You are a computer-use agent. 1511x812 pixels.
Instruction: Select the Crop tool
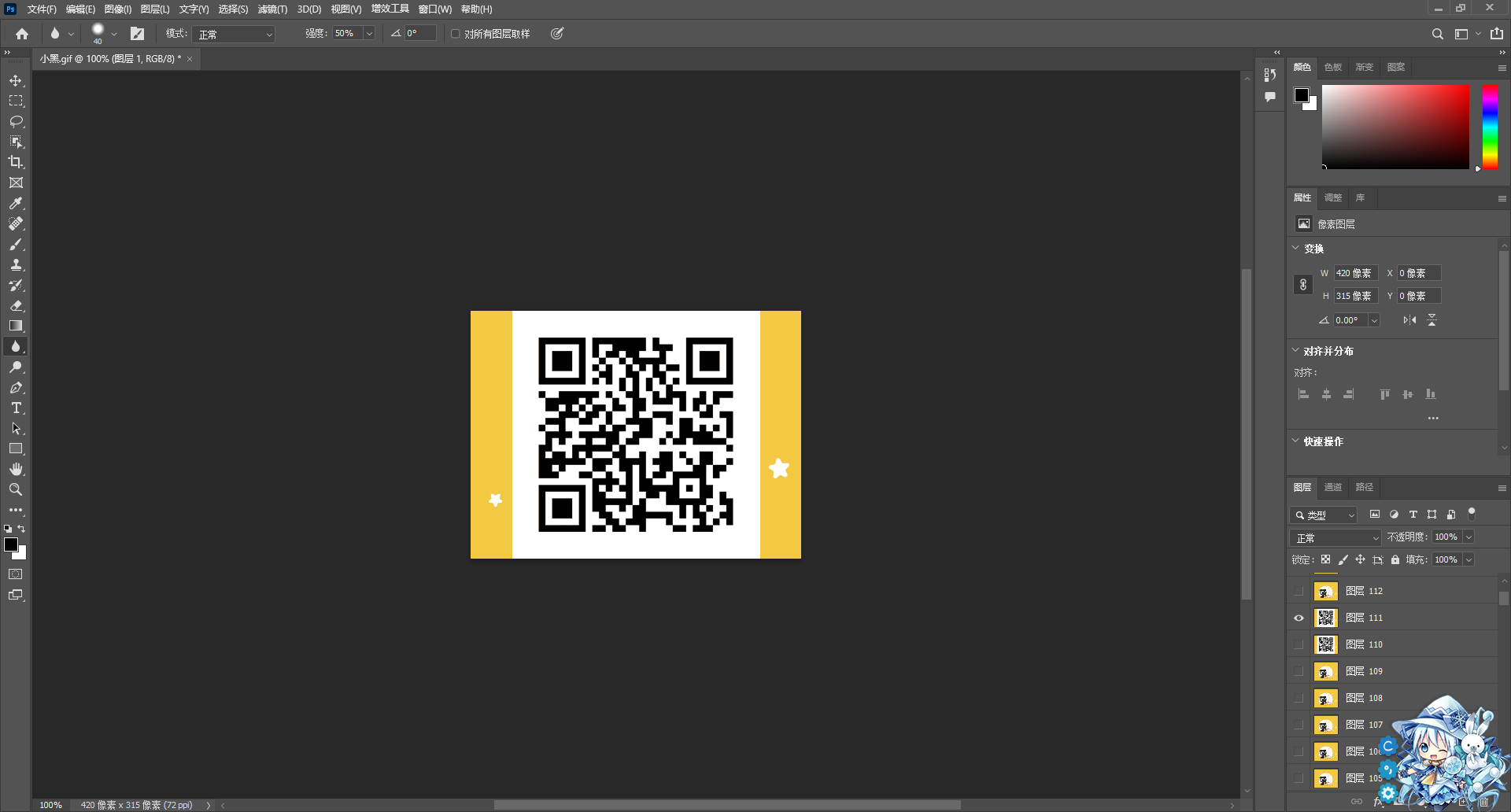16,162
